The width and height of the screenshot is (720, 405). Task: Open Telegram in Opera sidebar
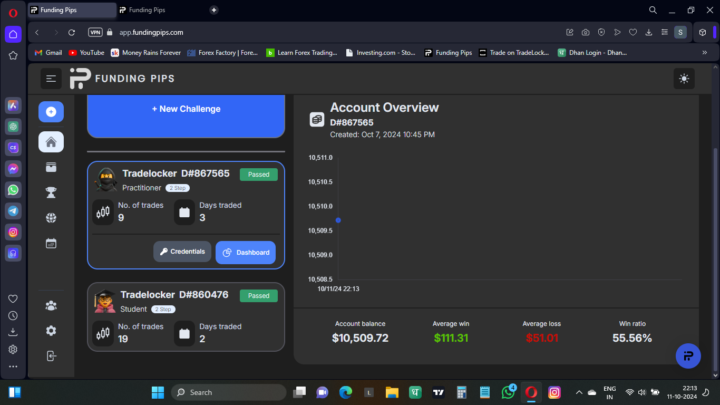click(13, 211)
